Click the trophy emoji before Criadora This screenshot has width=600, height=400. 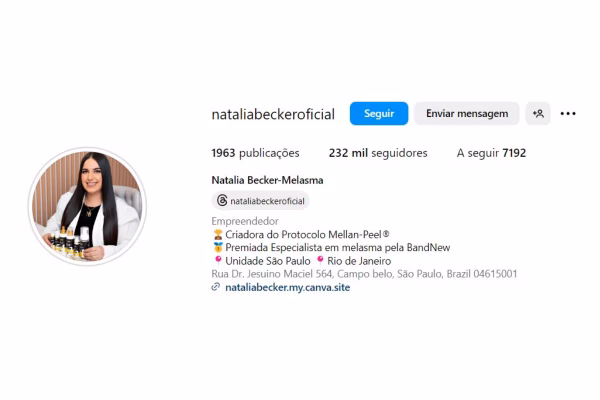point(218,234)
